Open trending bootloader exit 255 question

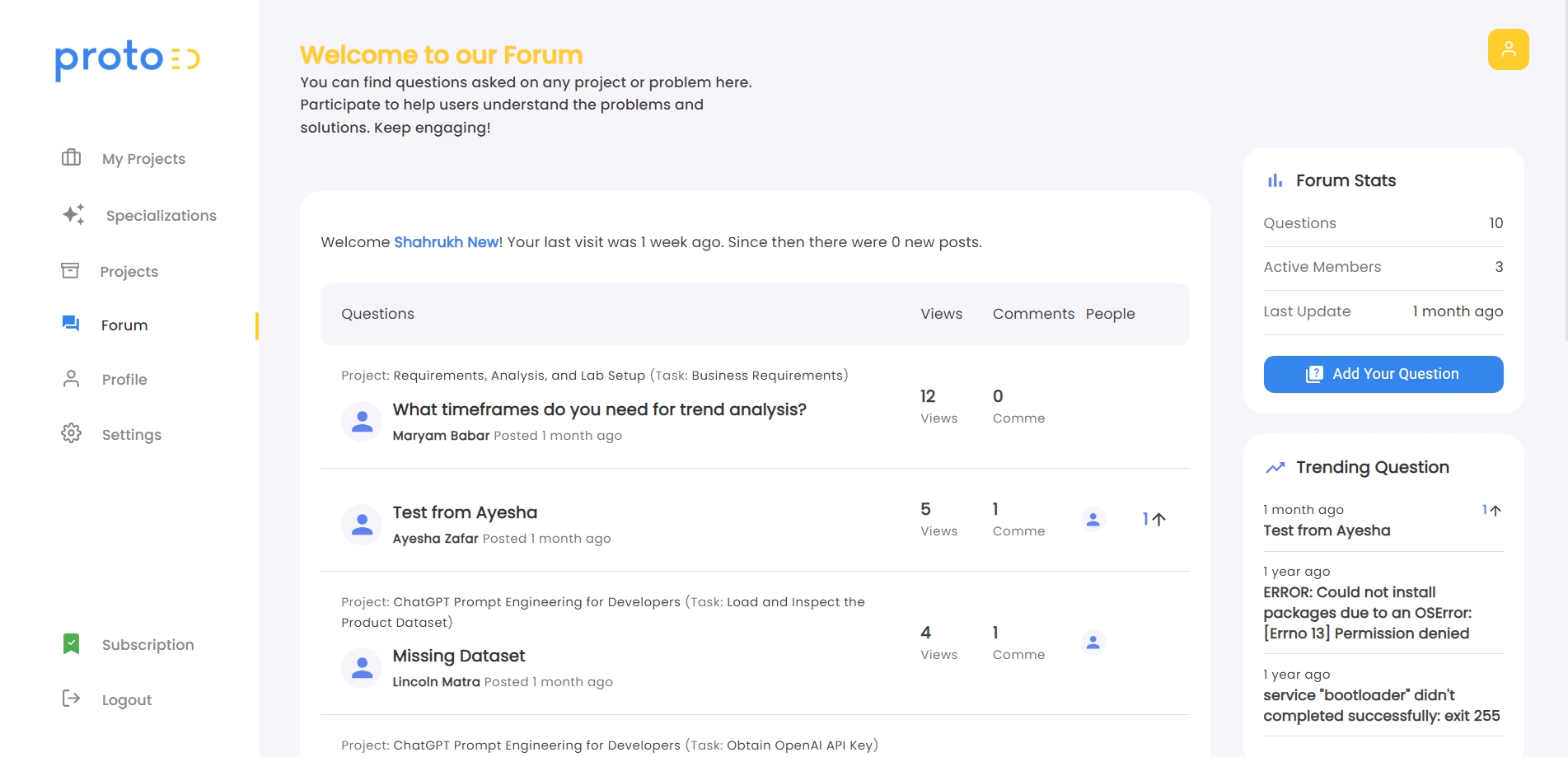click(x=1381, y=705)
